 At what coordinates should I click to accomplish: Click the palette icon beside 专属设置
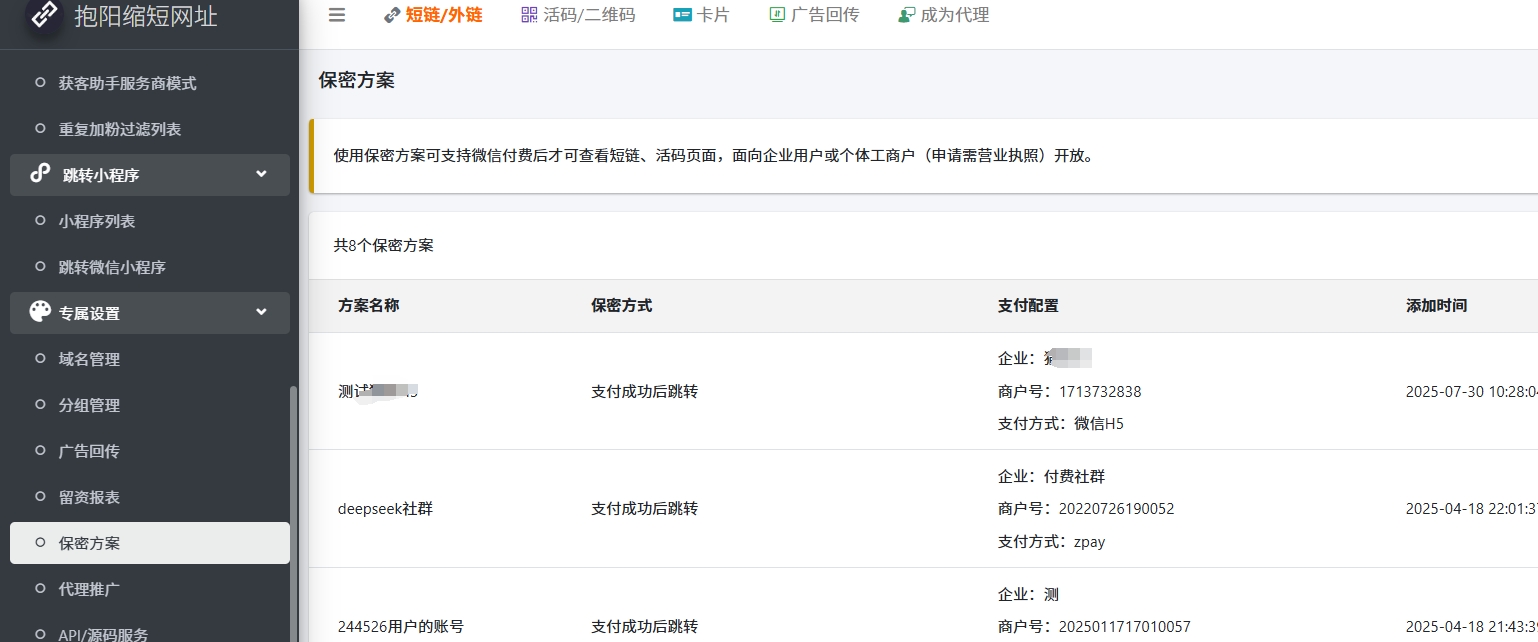40,312
